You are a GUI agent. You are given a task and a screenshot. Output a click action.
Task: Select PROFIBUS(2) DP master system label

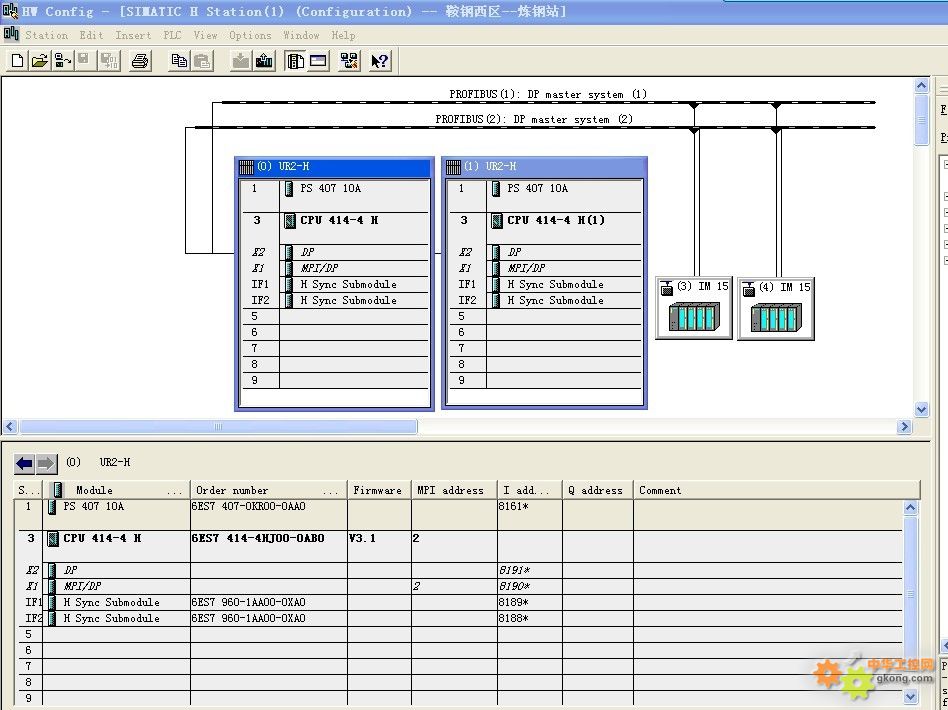(534, 119)
